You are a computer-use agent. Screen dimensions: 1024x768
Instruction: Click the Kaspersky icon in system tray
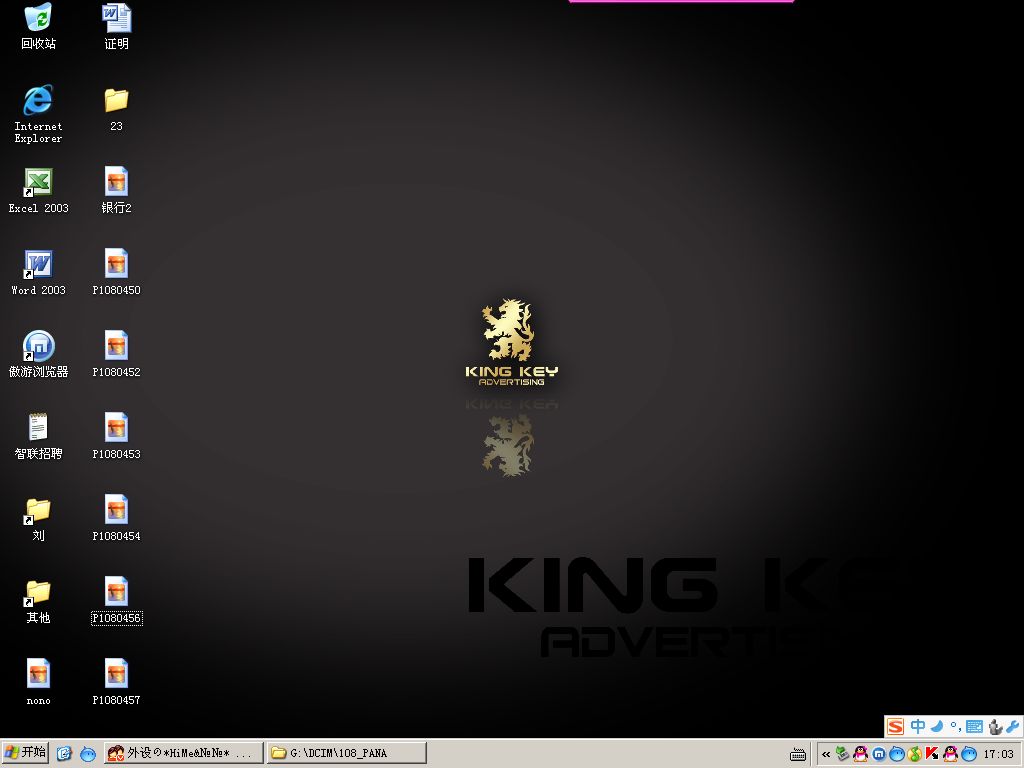932,754
